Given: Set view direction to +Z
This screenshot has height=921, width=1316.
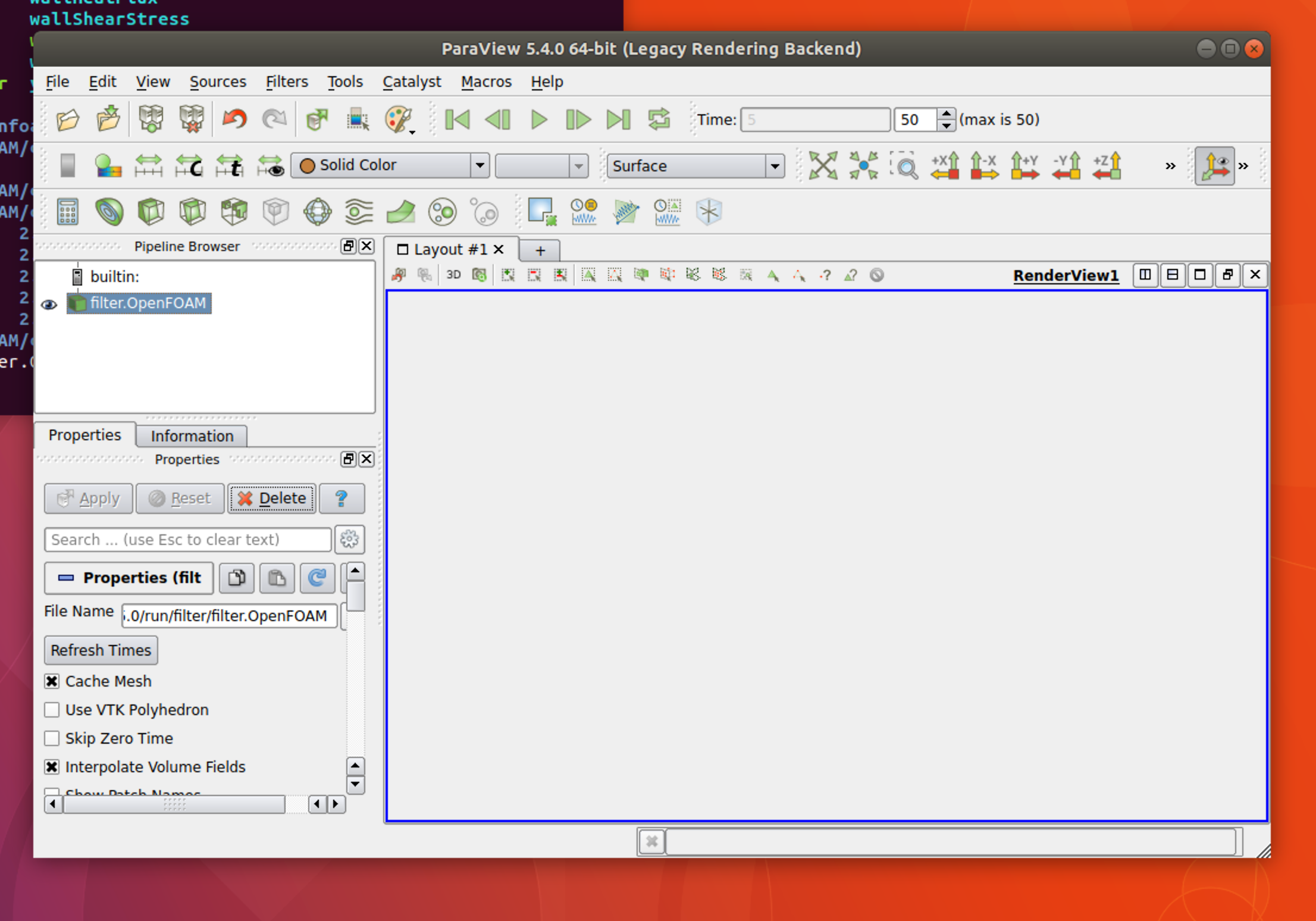Looking at the screenshot, I should [1107, 165].
